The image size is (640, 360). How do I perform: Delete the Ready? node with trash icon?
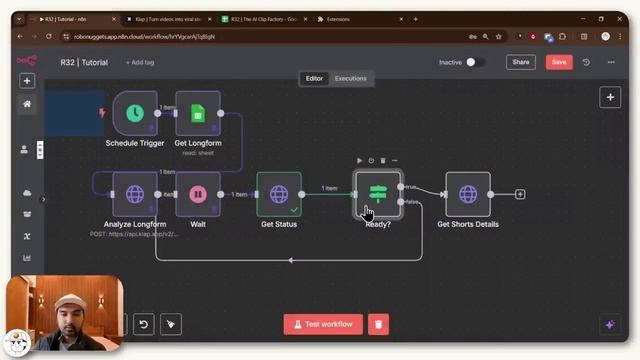point(383,160)
